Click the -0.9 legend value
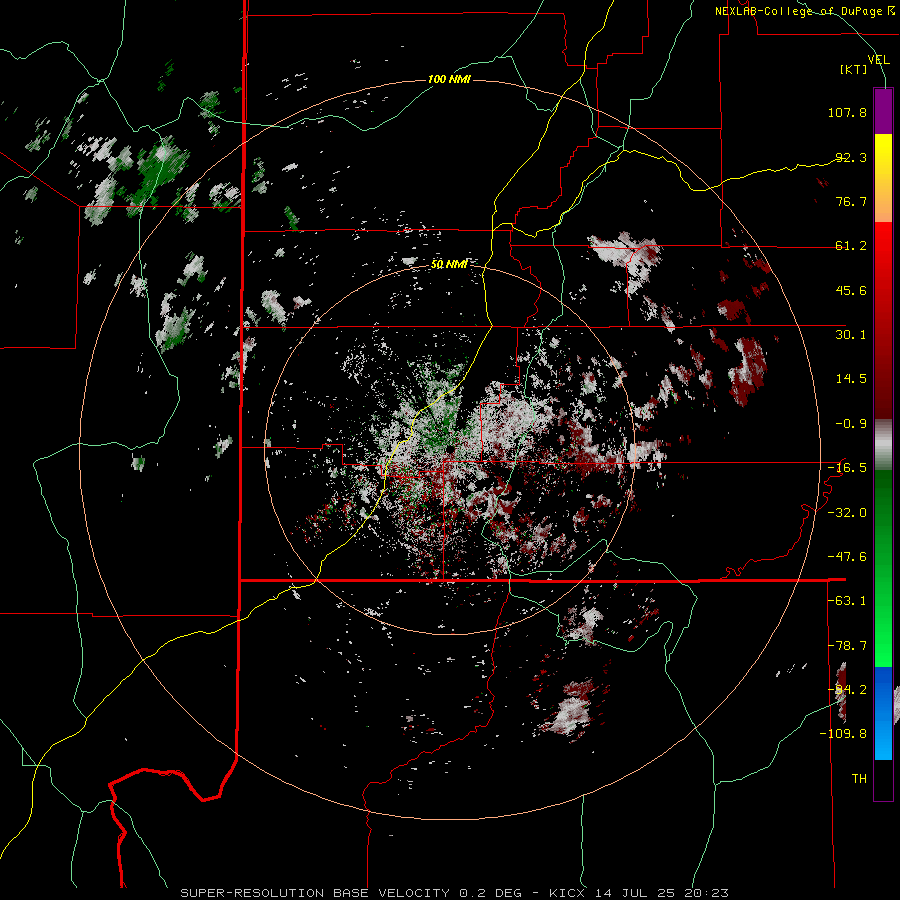Image resolution: width=900 pixels, height=900 pixels. click(851, 424)
